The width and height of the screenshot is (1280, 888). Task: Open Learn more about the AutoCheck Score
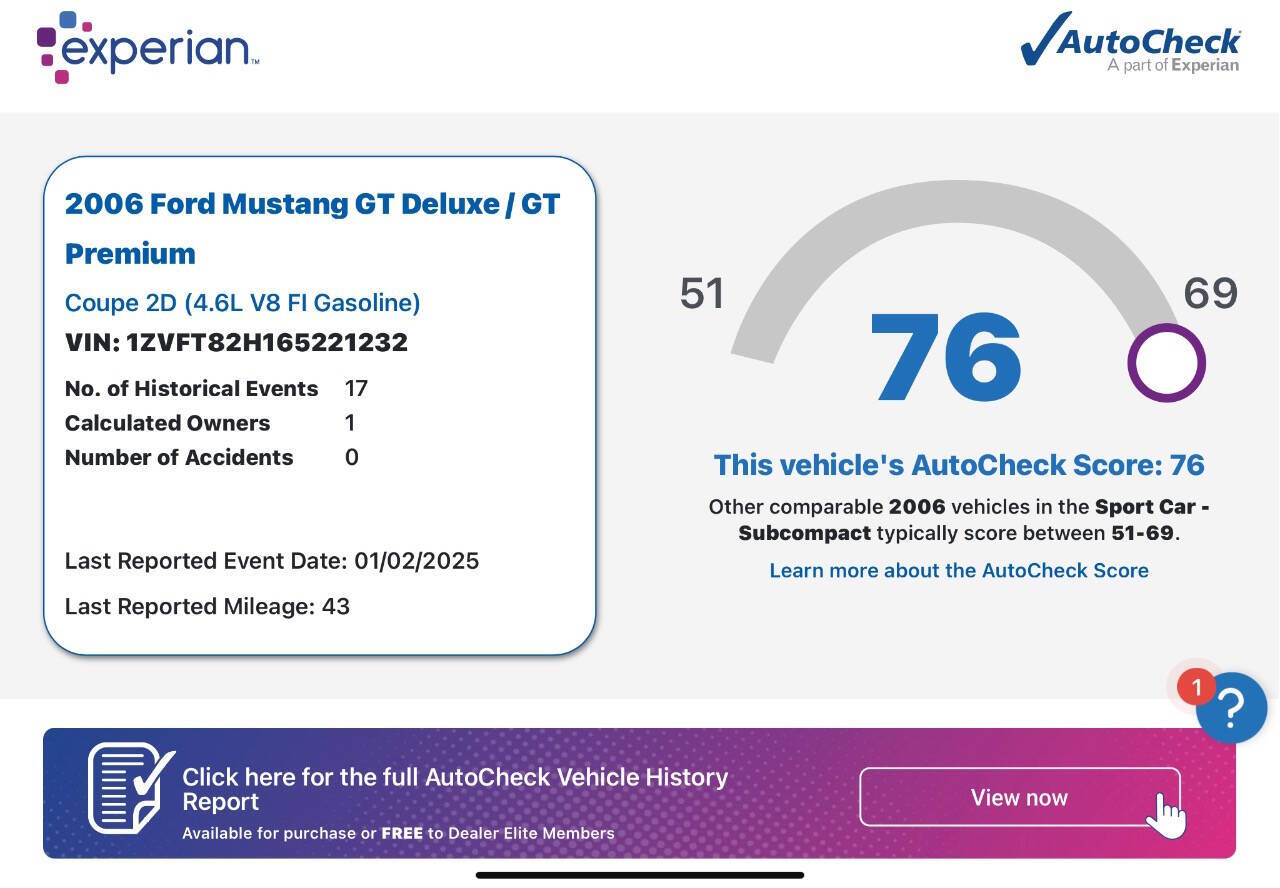[x=959, y=570]
